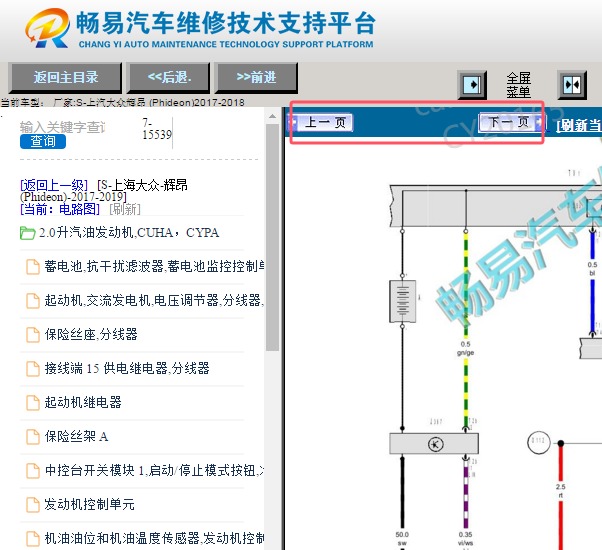
Task: Open 蓄电池,抗干扰滤波器 diagram entry
Action: click(x=154, y=266)
